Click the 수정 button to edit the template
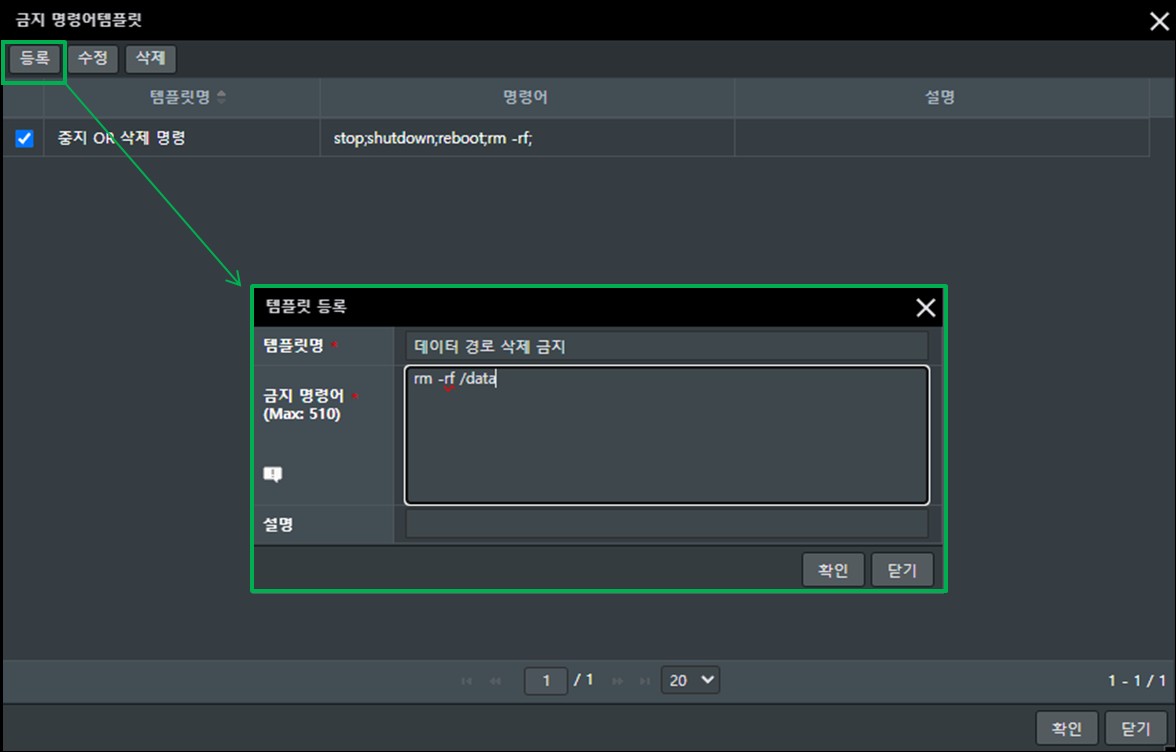Screen dimensions: 1176x752 click(93, 59)
